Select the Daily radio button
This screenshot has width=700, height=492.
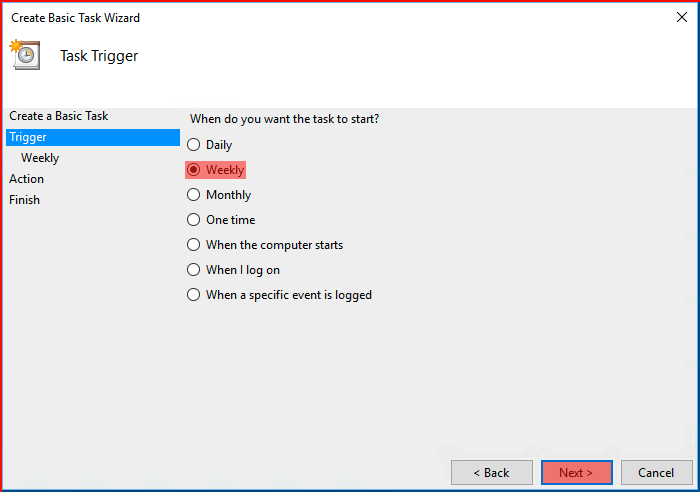tap(193, 145)
